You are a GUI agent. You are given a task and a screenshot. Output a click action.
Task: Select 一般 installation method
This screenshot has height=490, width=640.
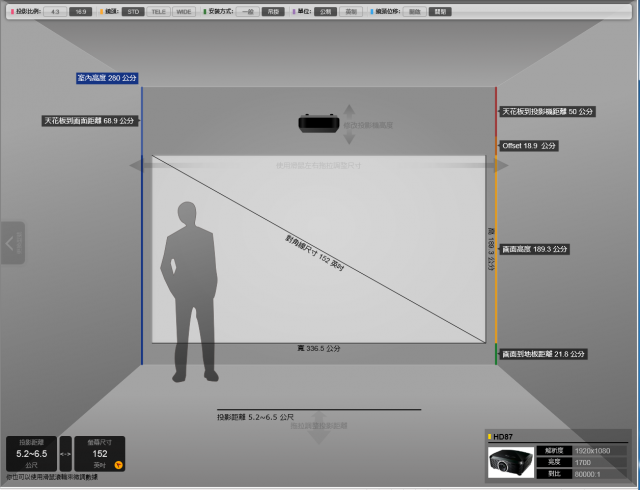pyautogui.click(x=248, y=11)
